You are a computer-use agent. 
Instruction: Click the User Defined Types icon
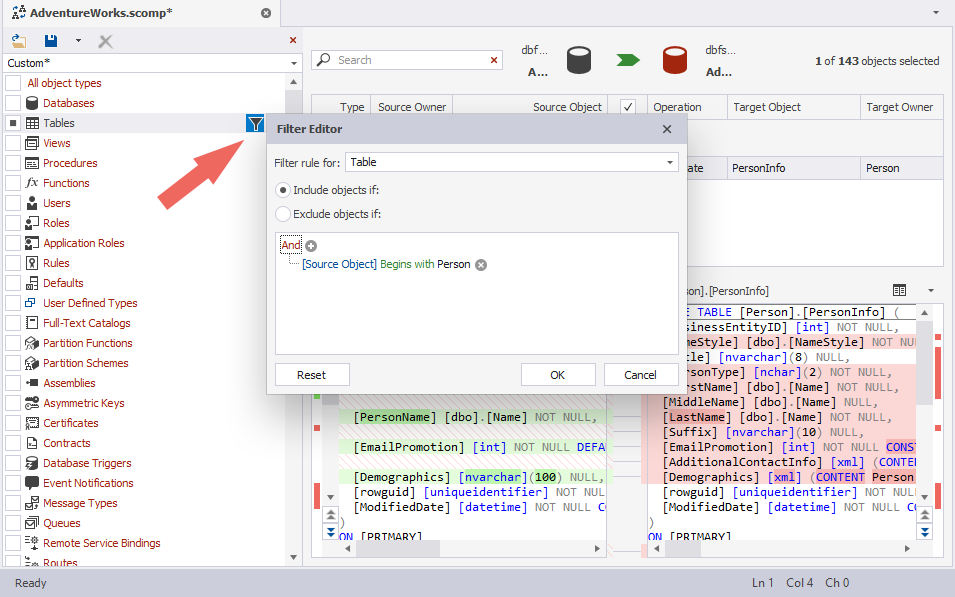(x=30, y=303)
